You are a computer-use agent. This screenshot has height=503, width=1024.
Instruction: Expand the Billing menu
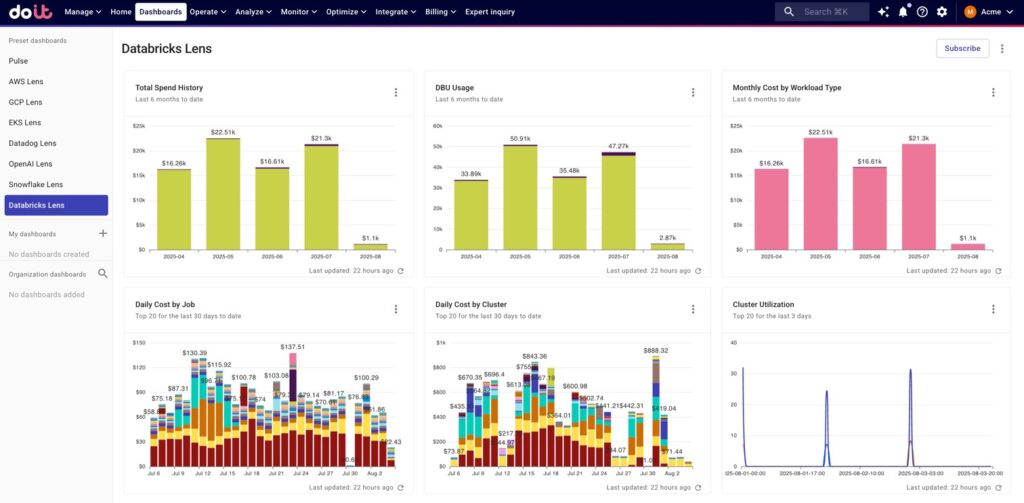coord(440,12)
